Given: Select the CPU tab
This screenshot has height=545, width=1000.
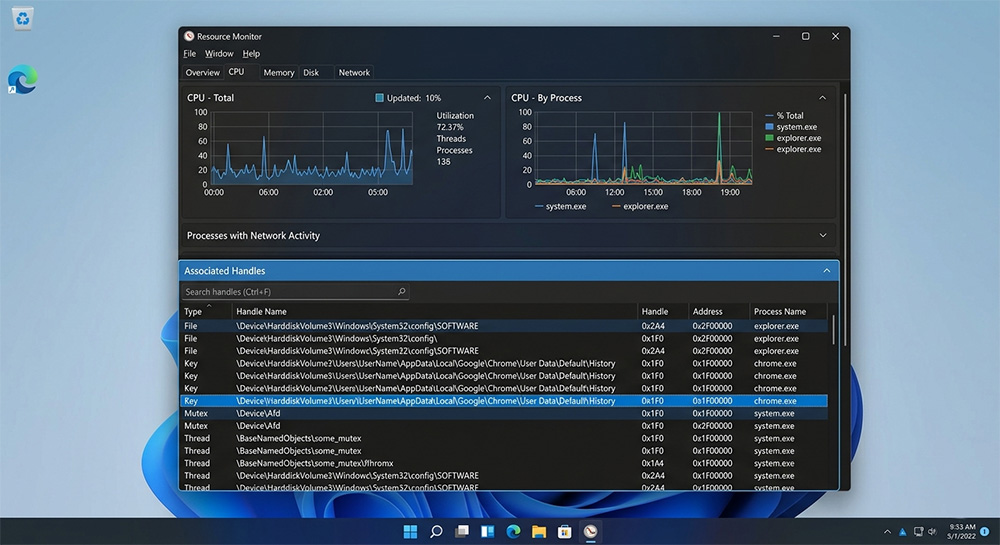Looking at the screenshot, I should [237, 72].
